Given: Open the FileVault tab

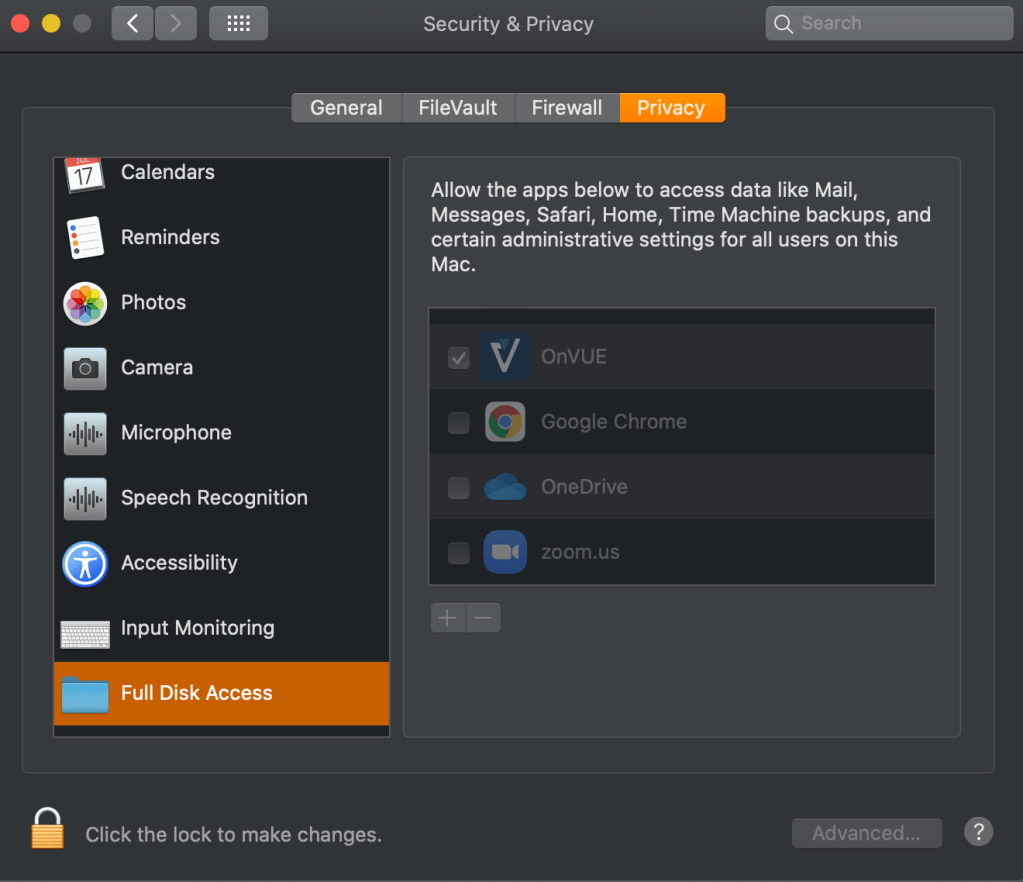Looking at the screenshot, I should click(x=458, y=108).
